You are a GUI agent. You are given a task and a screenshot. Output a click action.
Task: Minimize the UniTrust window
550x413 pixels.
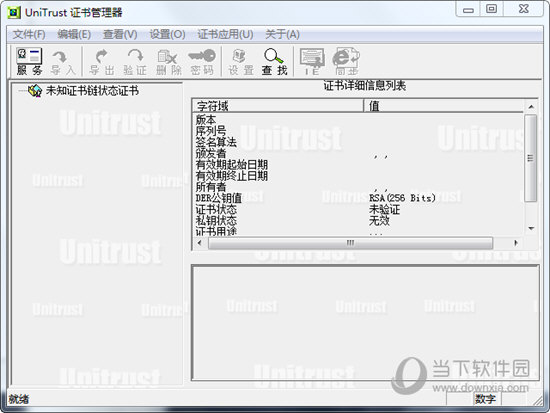(469, 10)
